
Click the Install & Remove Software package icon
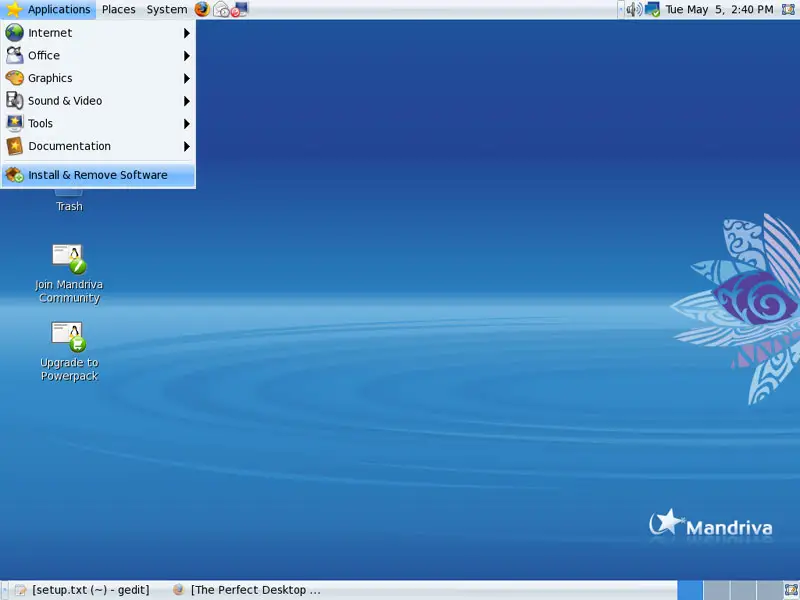coord(14,175)
